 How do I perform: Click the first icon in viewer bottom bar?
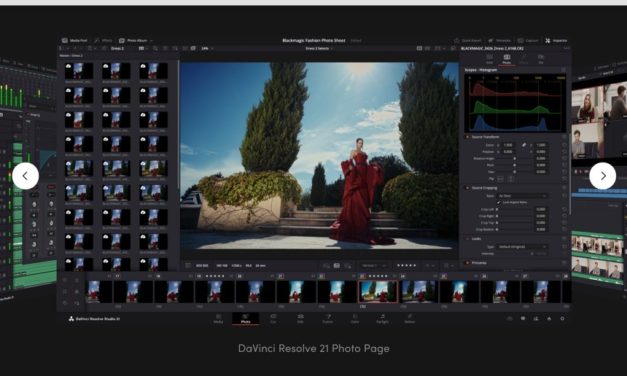(x=188, y=266)
